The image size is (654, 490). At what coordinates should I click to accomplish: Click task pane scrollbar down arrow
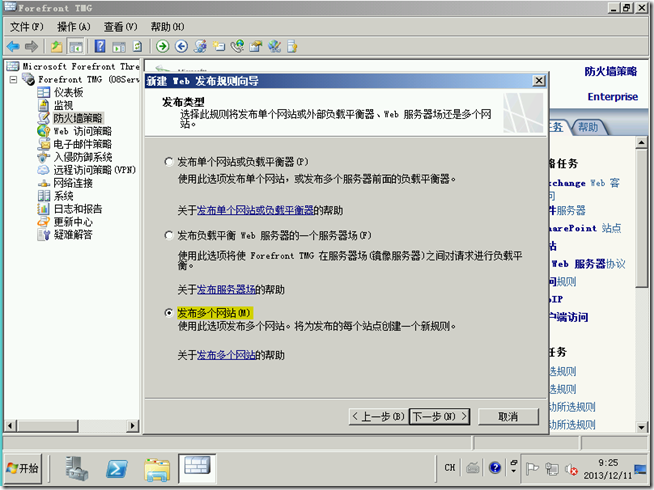(x=641, y=427)
